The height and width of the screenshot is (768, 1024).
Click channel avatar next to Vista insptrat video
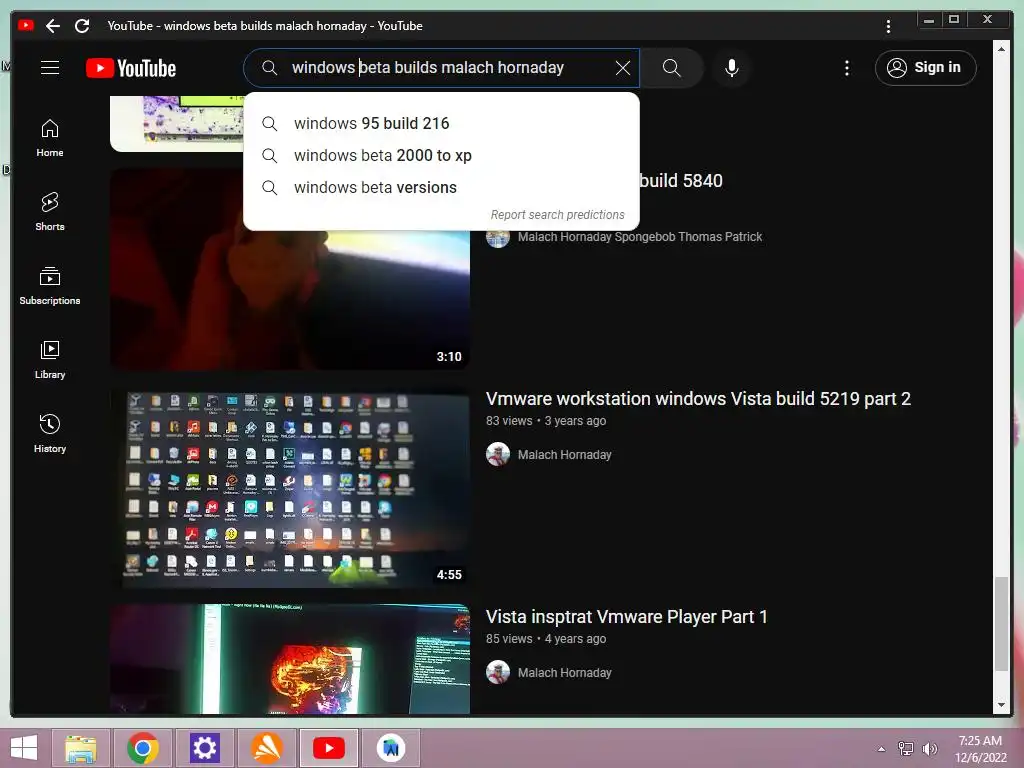tap(498, 673)
